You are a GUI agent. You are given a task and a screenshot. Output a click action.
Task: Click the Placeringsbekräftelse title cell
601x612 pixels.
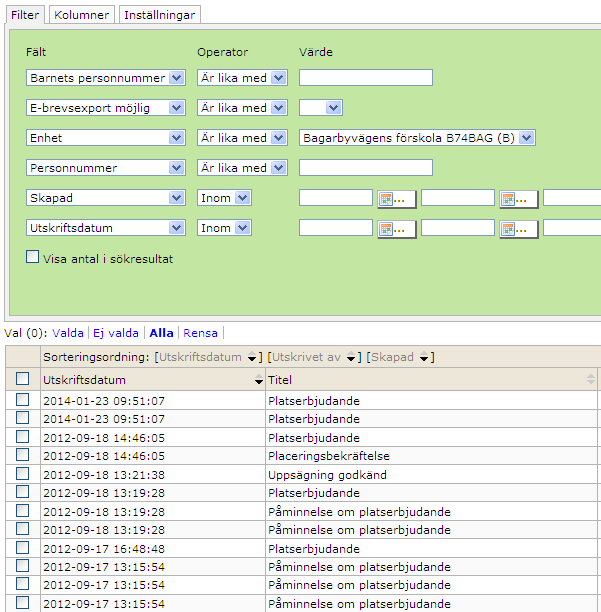tap(431, 456)
